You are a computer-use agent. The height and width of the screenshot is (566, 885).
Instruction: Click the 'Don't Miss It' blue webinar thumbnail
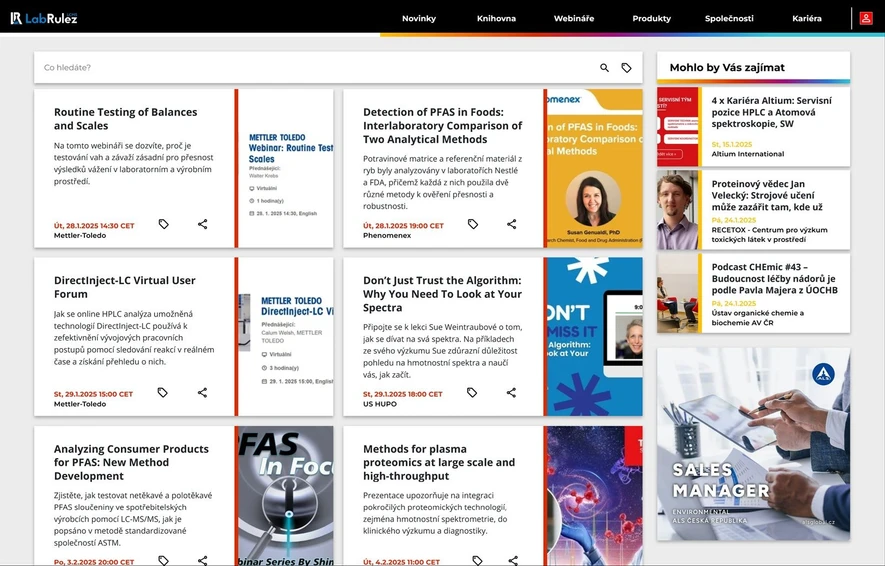pos(595,336)
